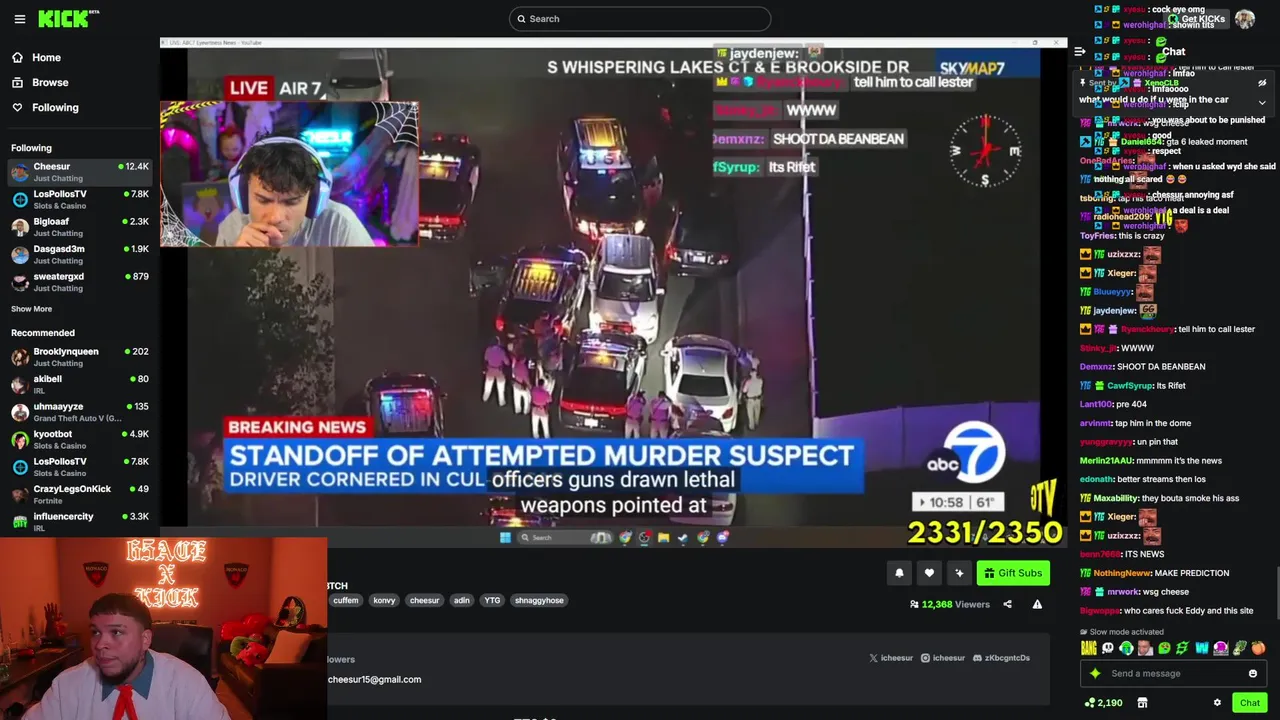Focus the top Search box
Viewport: 1280px width, 720px height.
coord(640,19)
